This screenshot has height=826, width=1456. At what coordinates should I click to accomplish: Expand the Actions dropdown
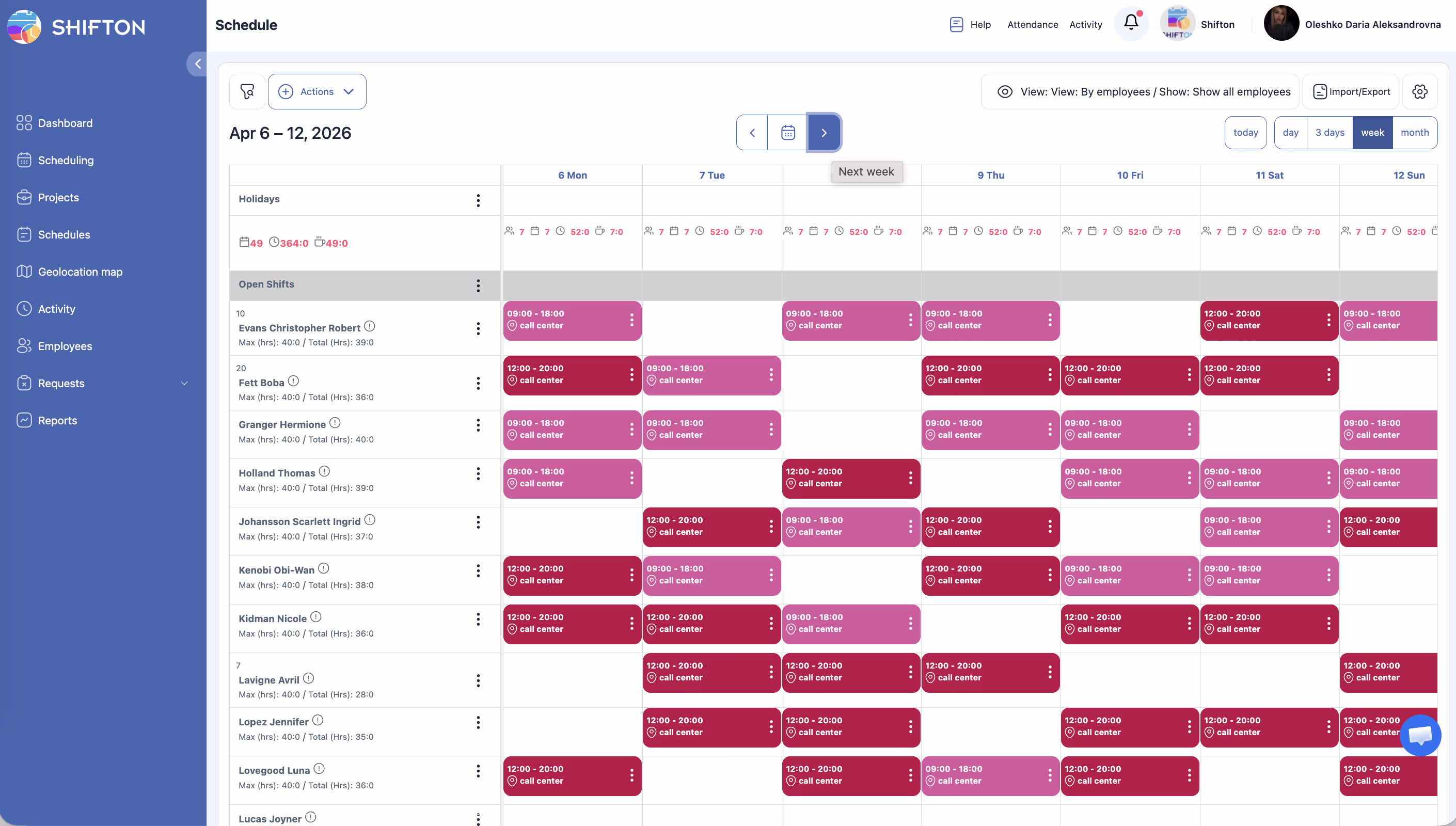(x=317, y=91)
